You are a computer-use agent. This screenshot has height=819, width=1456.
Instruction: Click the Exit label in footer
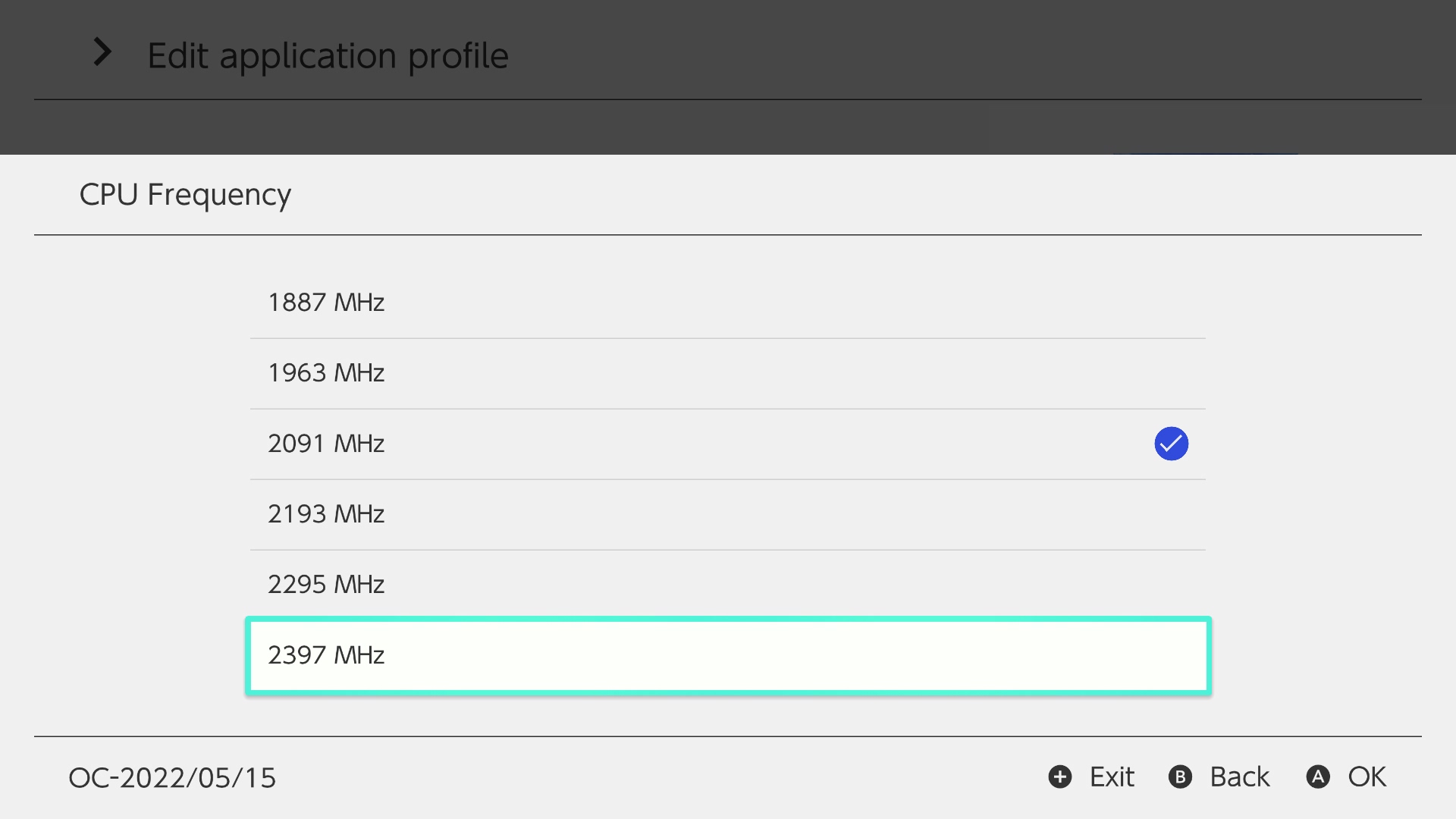point(1112,777)
